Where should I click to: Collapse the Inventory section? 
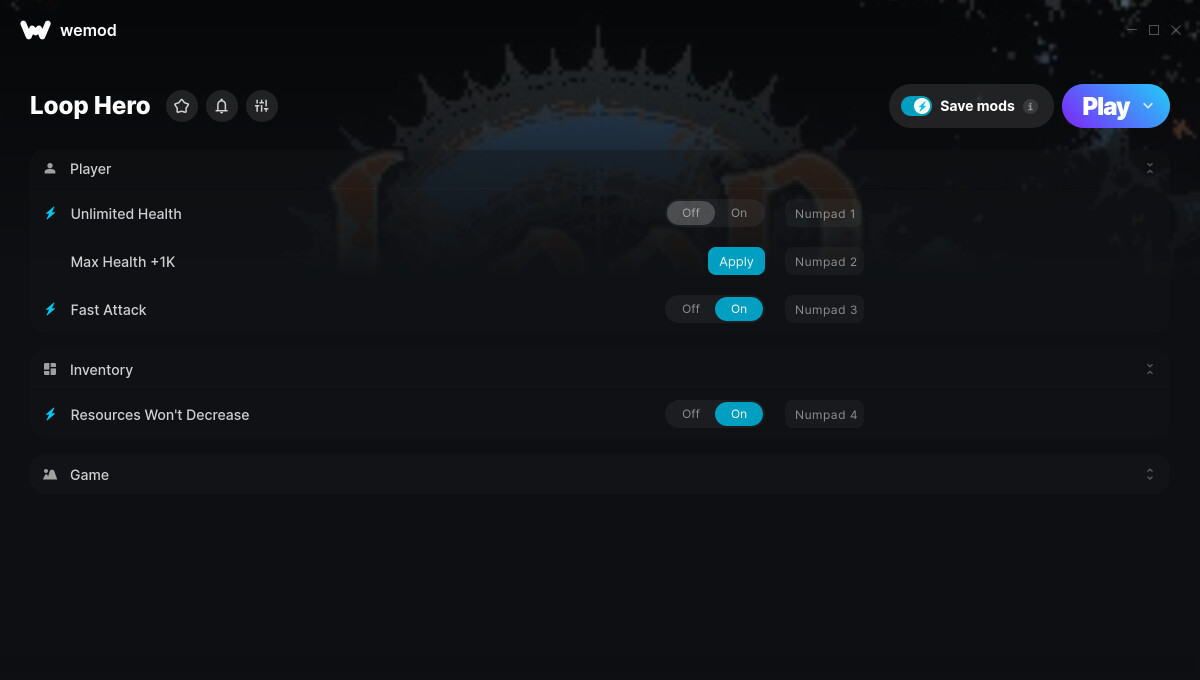point(1150,369)
